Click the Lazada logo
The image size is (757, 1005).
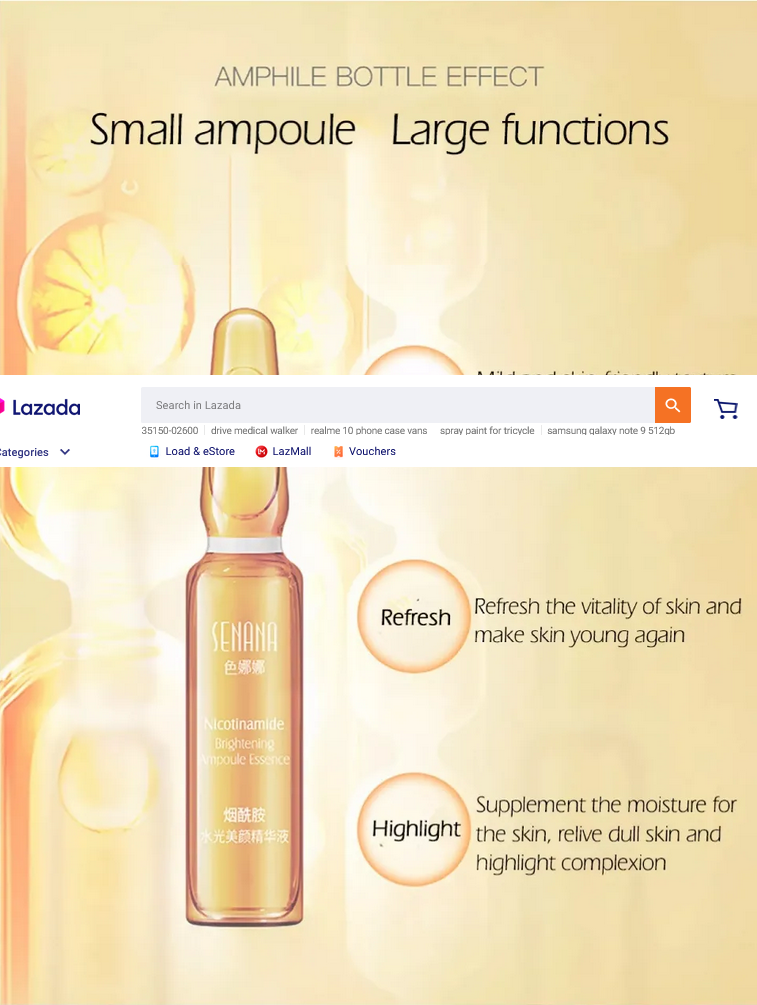40,408
